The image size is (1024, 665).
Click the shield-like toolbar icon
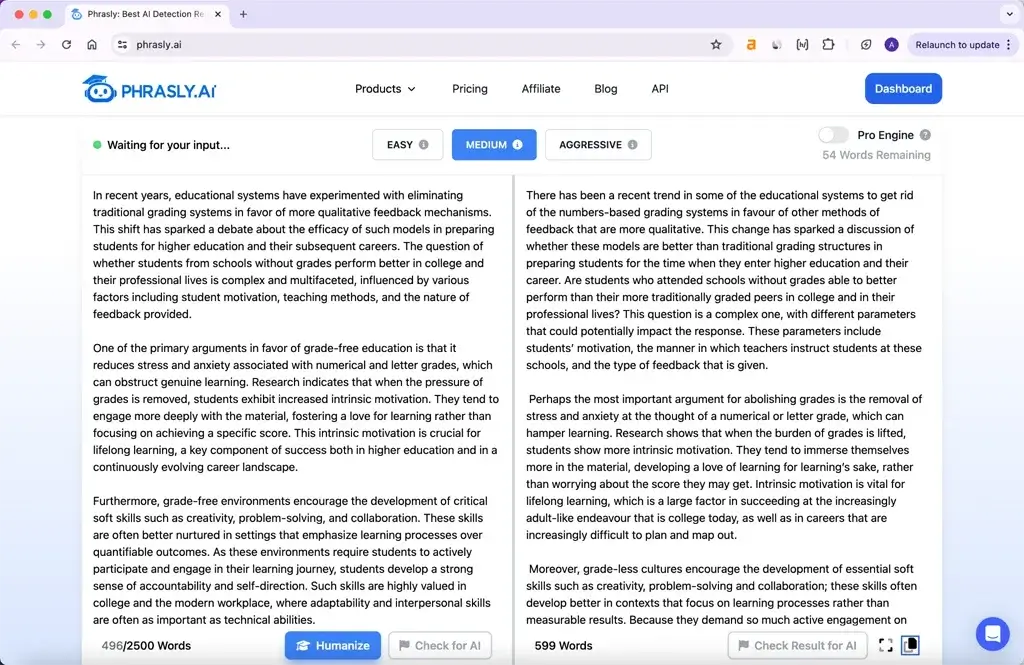tap(866, 44)
